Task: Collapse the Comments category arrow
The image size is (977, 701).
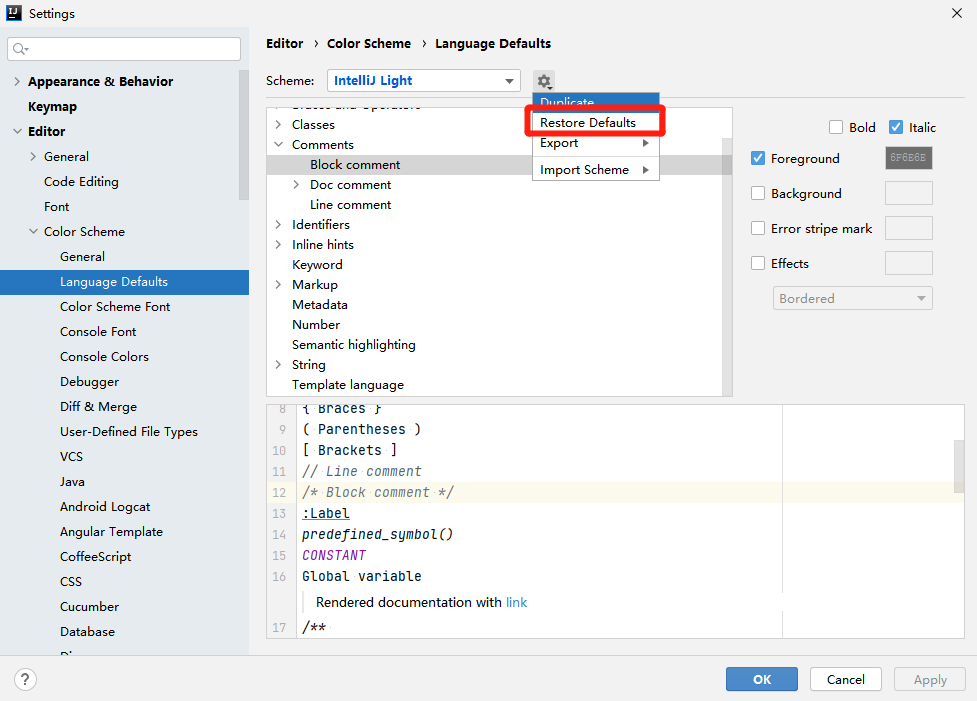Action: tap(279, 145)
